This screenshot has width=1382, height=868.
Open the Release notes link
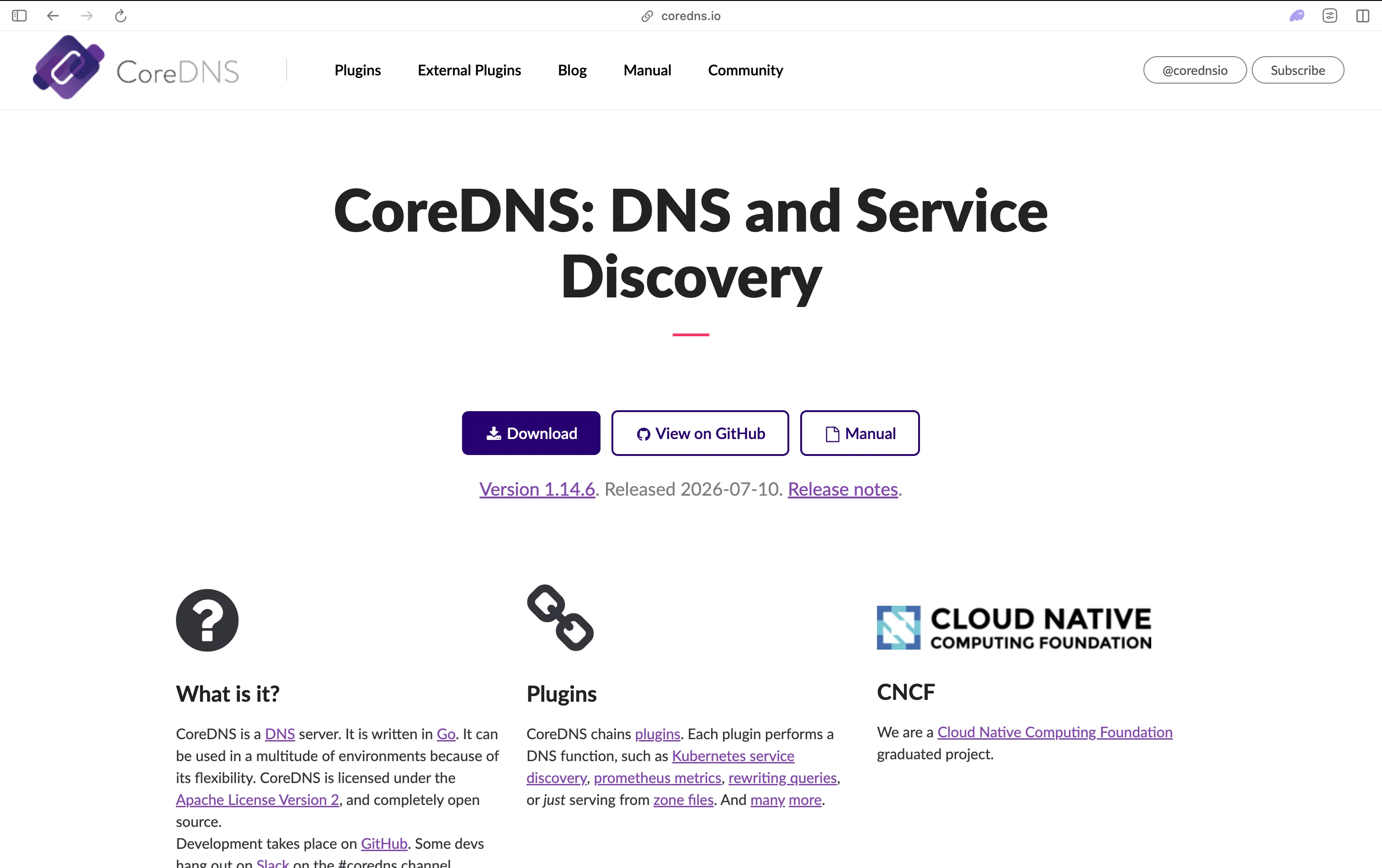(x=843, y=489)
